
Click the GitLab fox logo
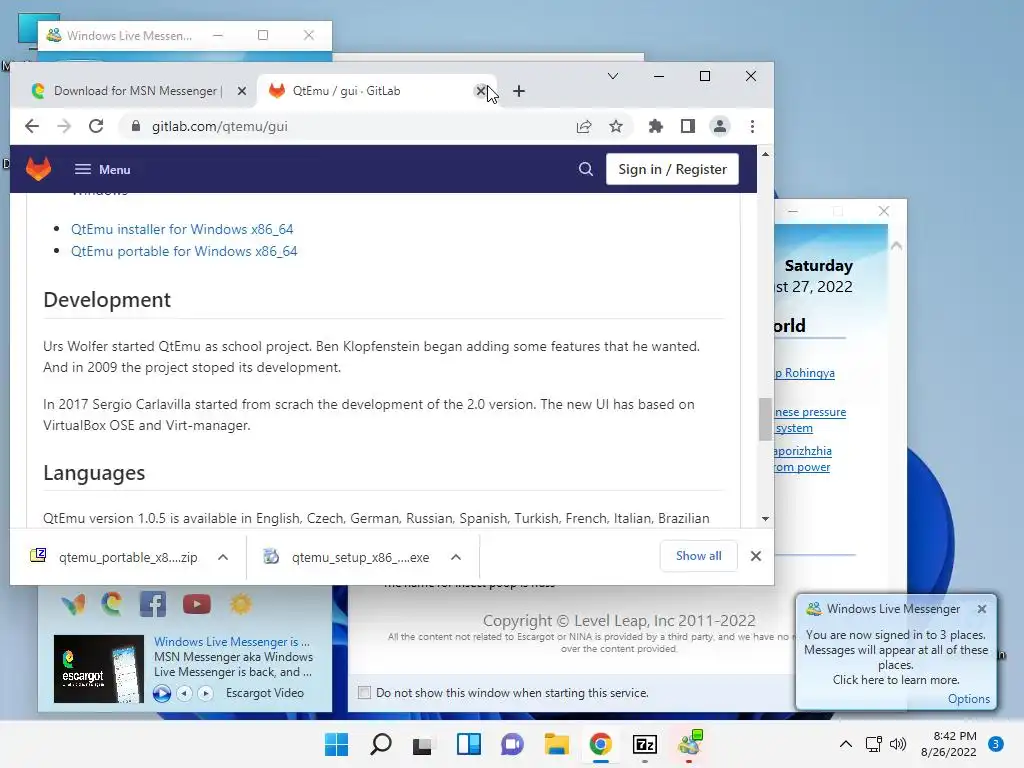coord(39,169)
